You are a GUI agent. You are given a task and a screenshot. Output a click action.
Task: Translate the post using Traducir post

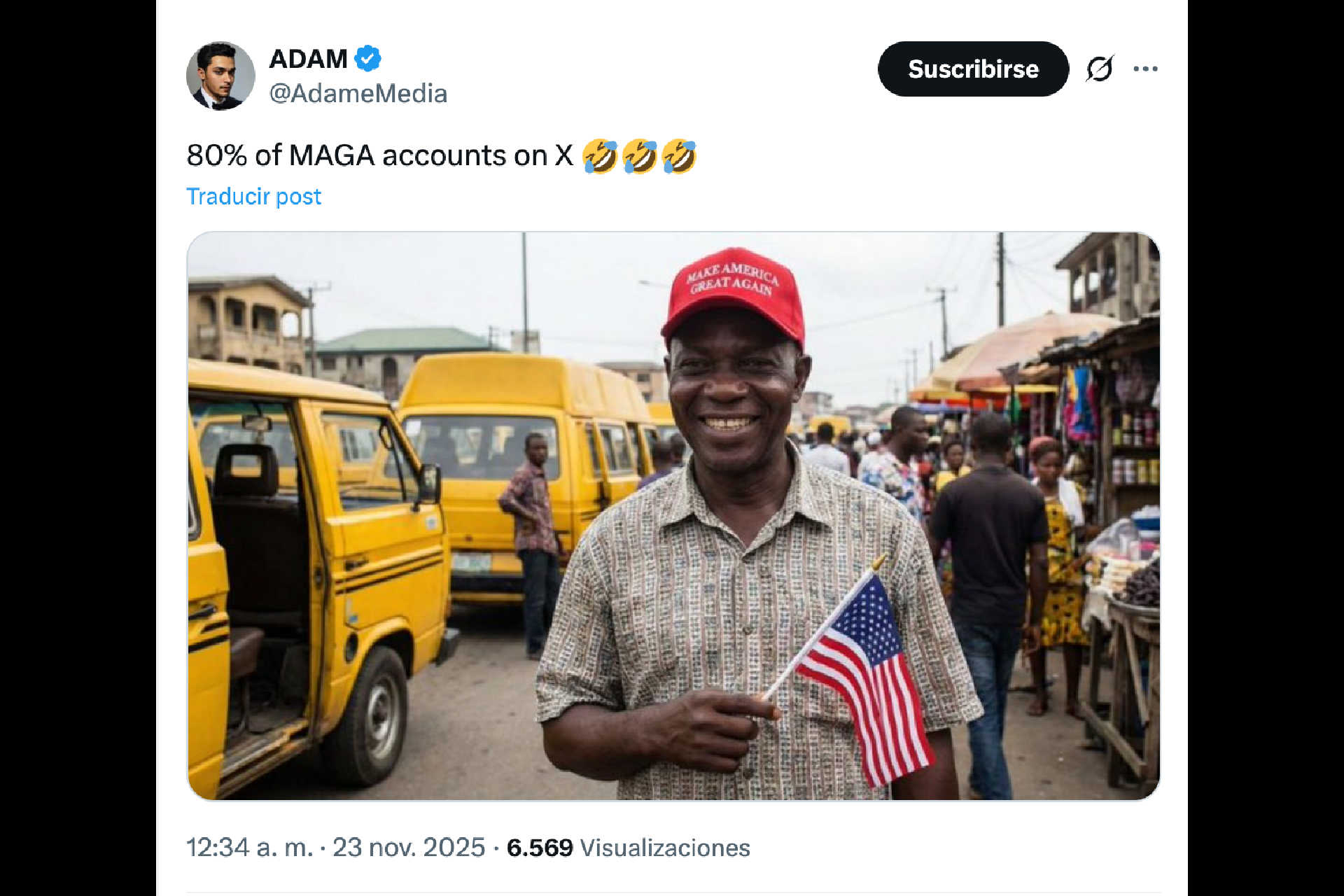click(x=253, y=197)
